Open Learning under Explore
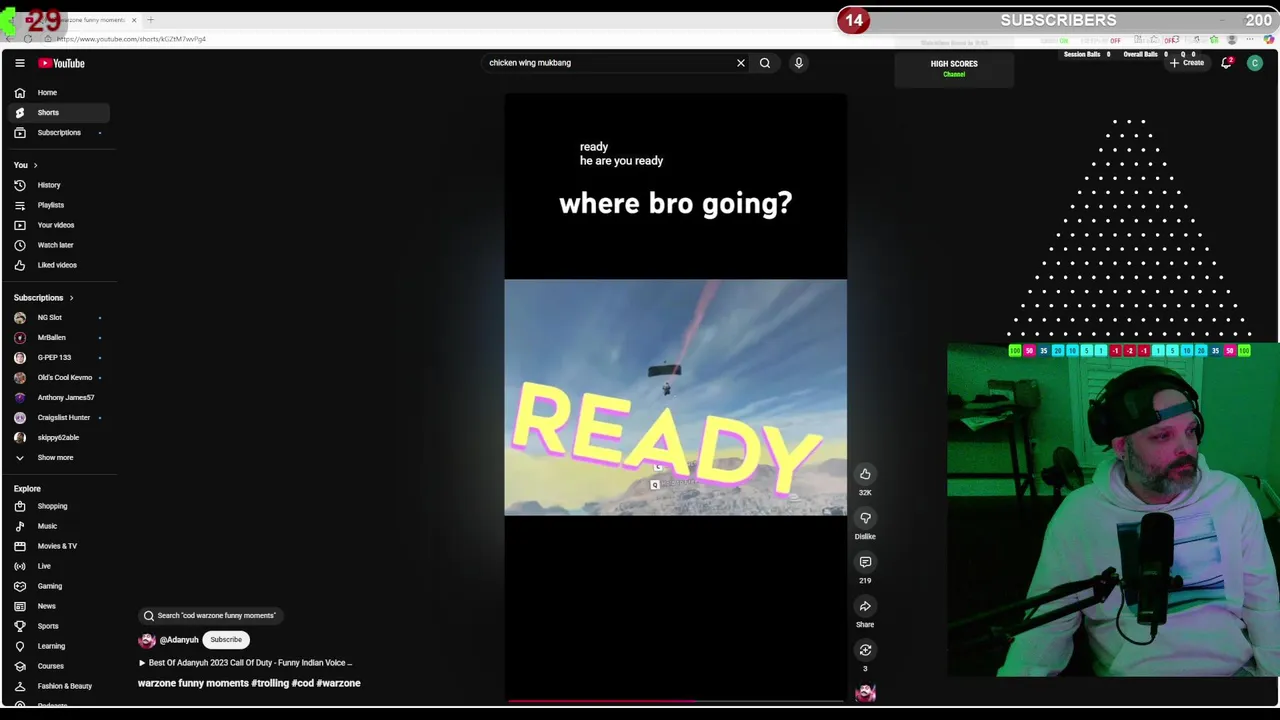Viewport: 1280px width, 720px height. (60, 646)
